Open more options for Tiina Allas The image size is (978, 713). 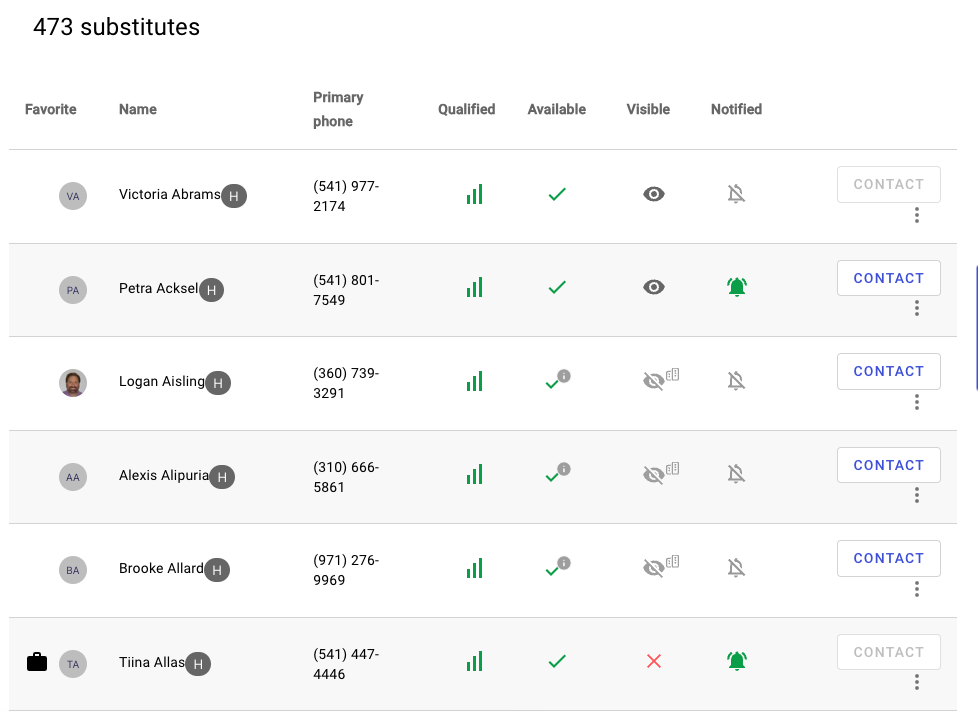pyautogui.click(x=917, y=682)
